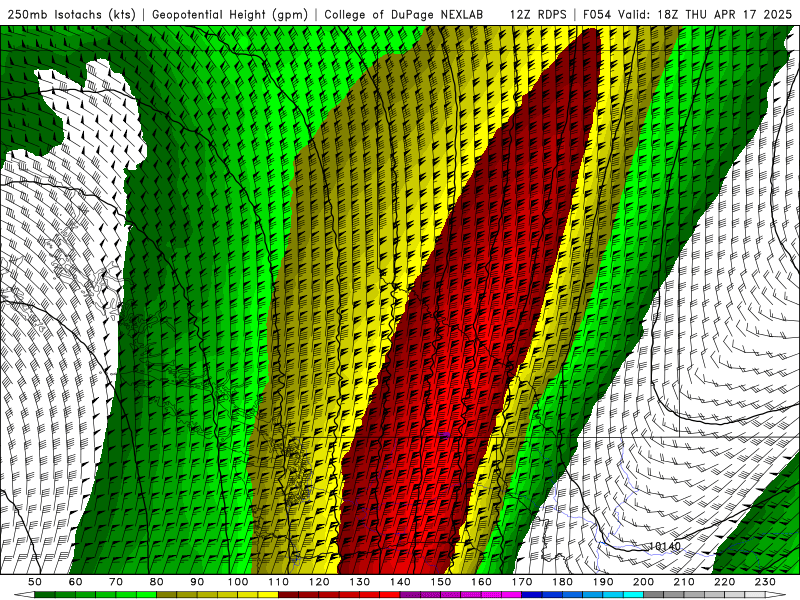Click the 'Geopotential Height (gpm)' header text
The height and width of the screenshot is (600, 800).
230,14
